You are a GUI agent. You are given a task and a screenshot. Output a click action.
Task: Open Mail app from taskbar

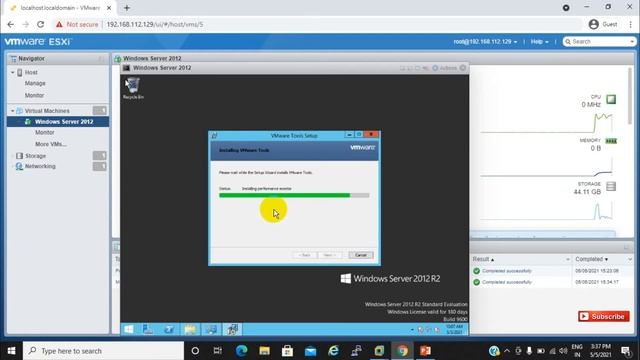click(310, 351)
